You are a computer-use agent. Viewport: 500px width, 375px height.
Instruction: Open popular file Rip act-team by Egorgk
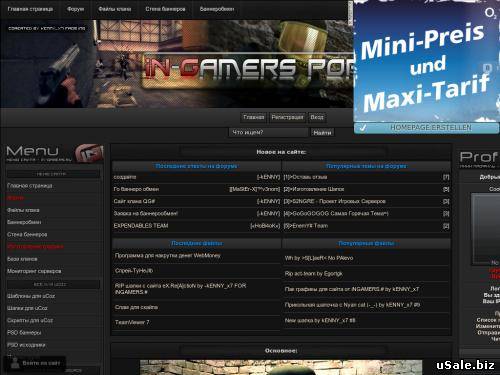pyautogui.click(x=313, y=274)
